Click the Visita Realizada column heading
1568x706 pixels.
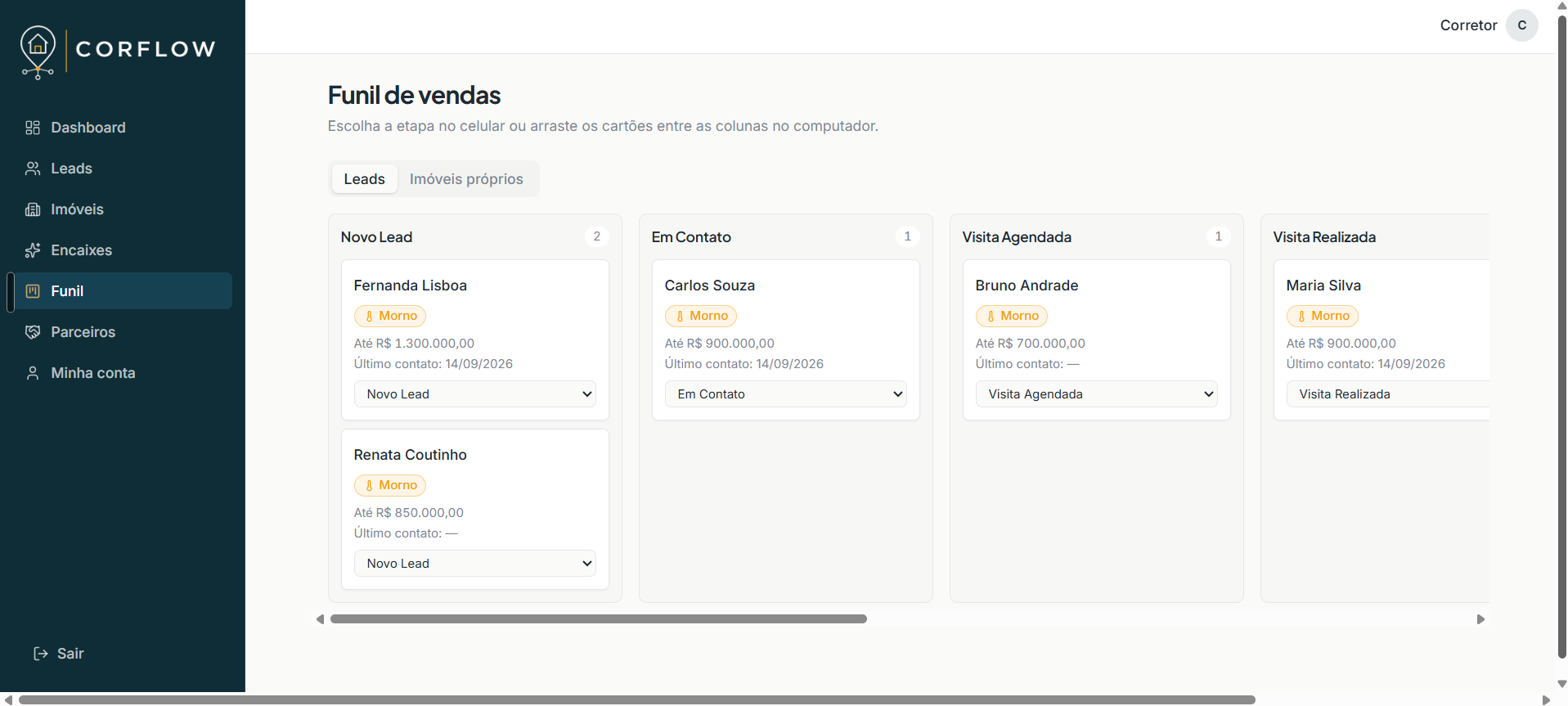tap(1324, 237)
